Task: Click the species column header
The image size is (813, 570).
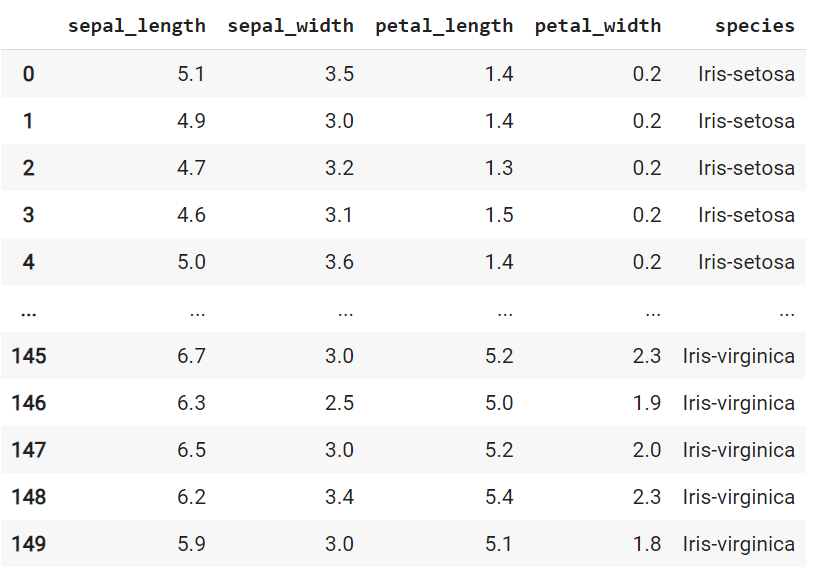Action: pyautogui.click(x=754, y=26)
